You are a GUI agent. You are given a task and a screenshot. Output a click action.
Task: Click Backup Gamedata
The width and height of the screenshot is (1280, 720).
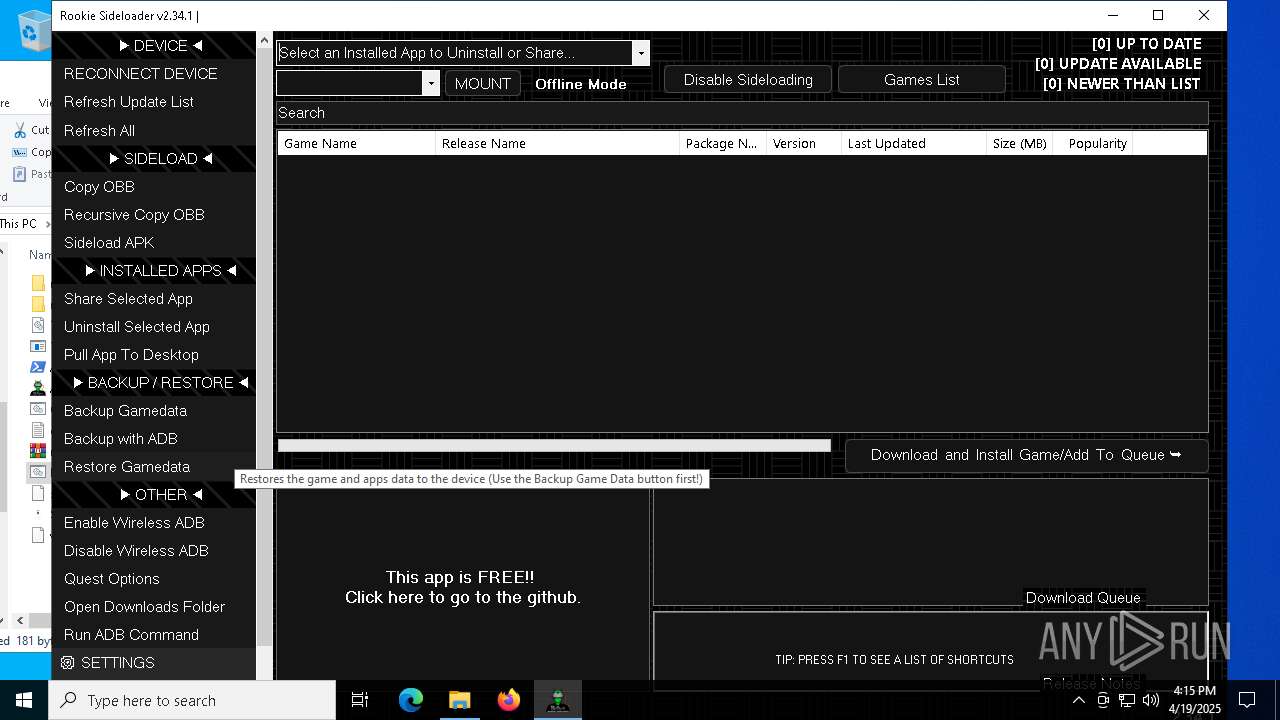click(154, 410)
